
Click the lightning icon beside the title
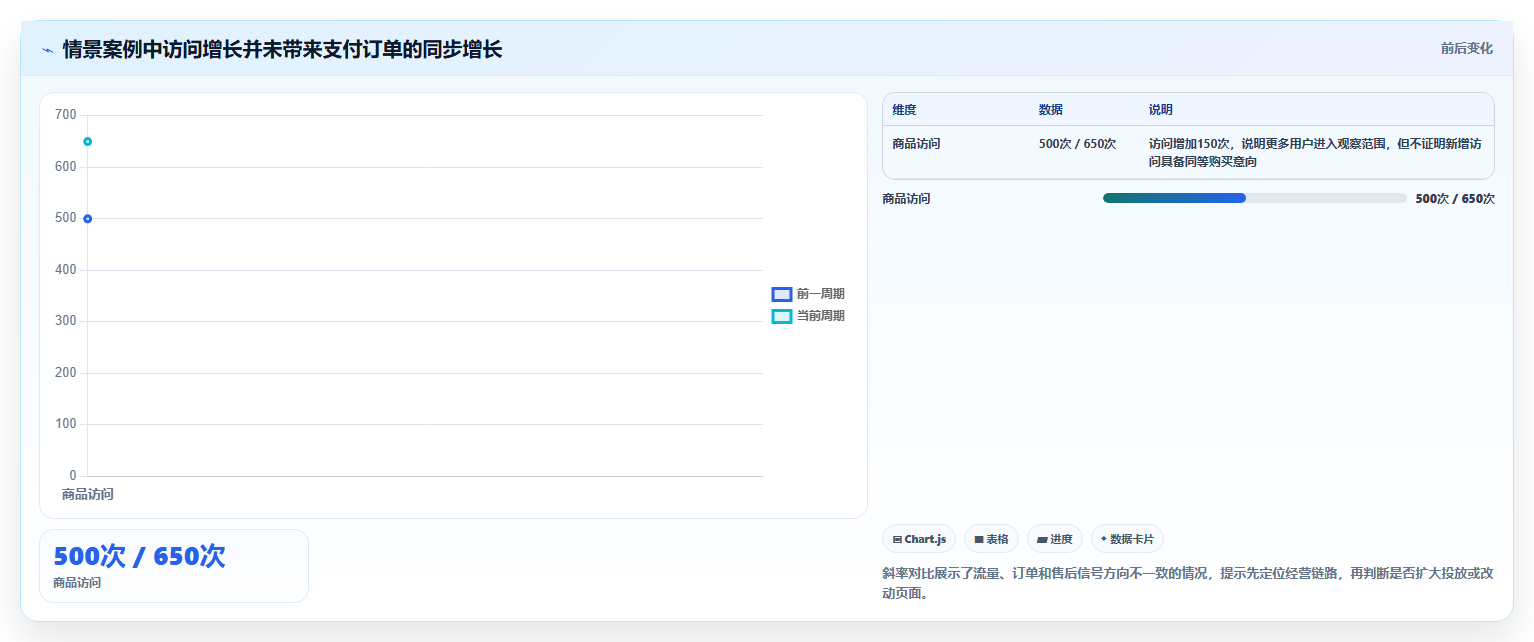pos(47,50)
